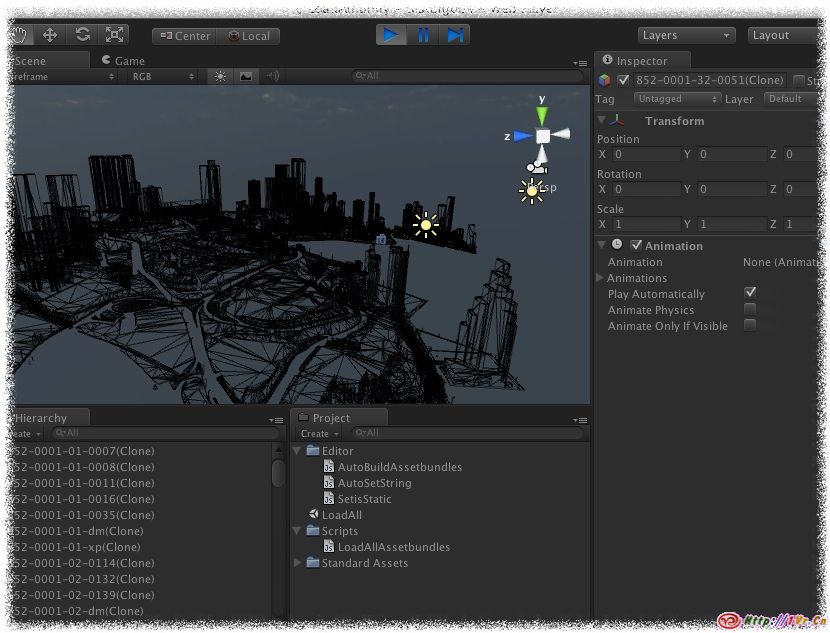830x633 pixels.
Task: Open the Inspector tab
Action: point(641,61)
